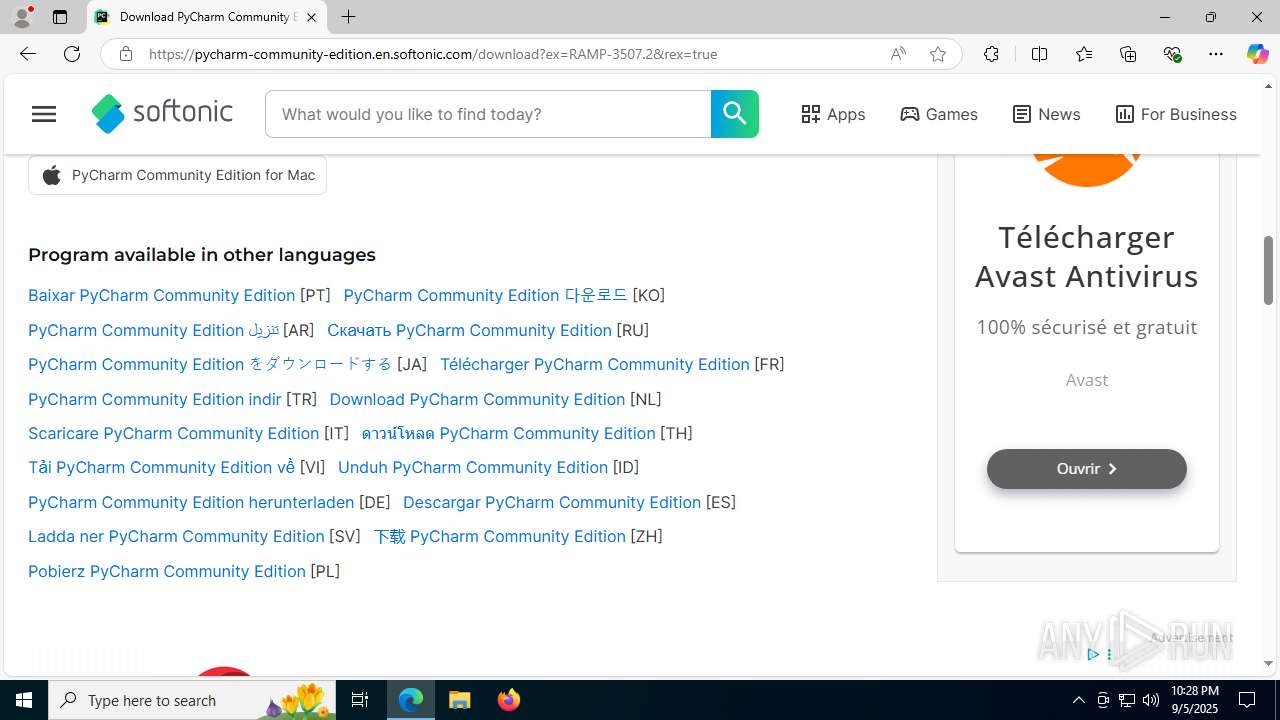This screenshot has width=1280, height=720.
Task: Open File Explorer from the taskbar
Action: (460, 700)
